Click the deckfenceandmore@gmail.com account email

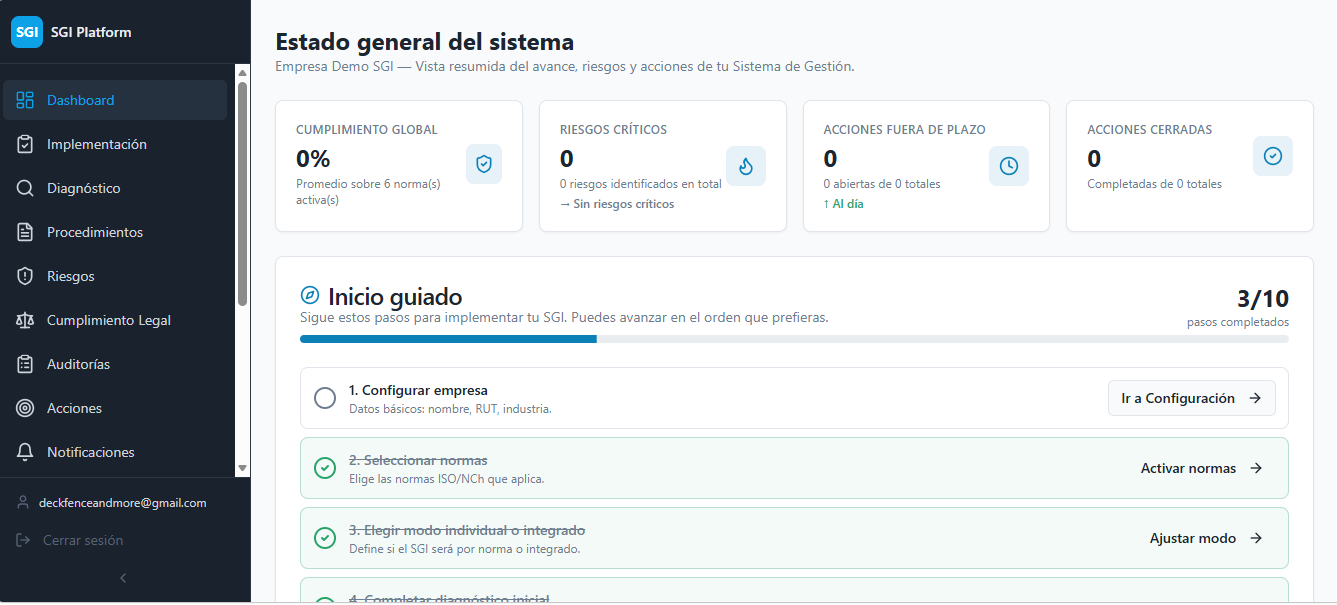coord(122,503)
